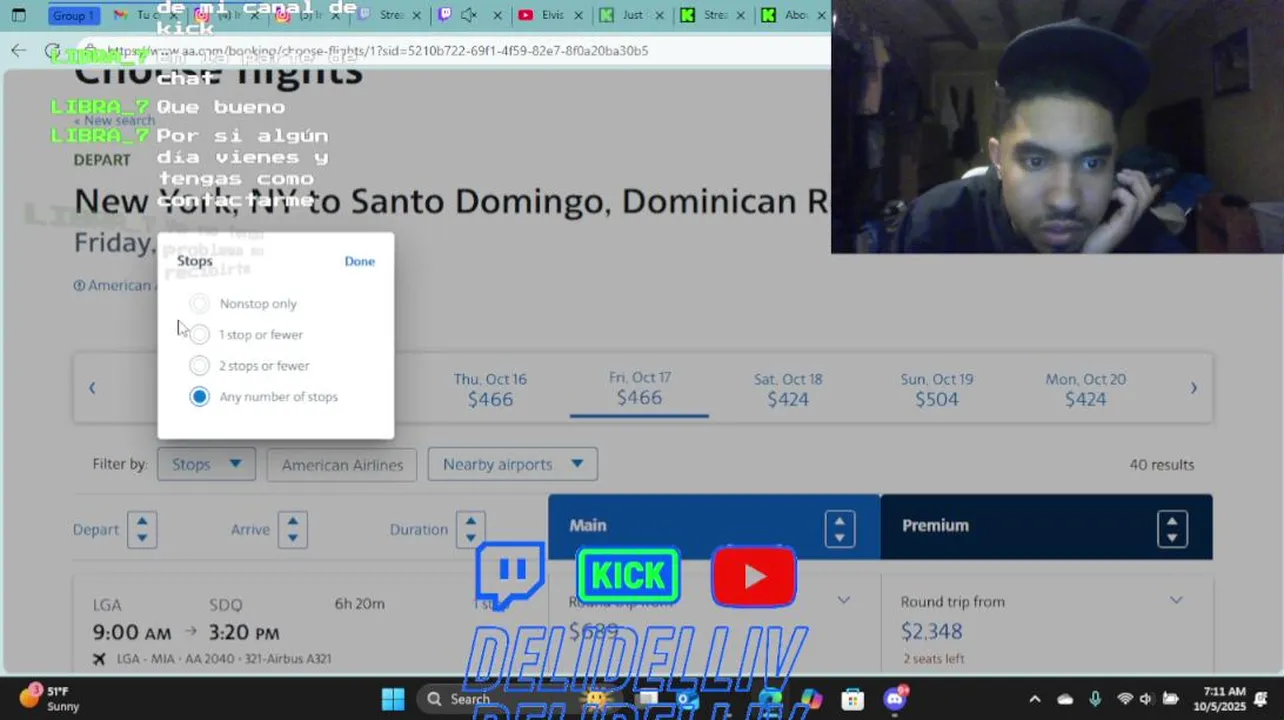1284x720 pixels.
Task: Select the 'Nonstop only' radio option
Action: coord(200,303)
